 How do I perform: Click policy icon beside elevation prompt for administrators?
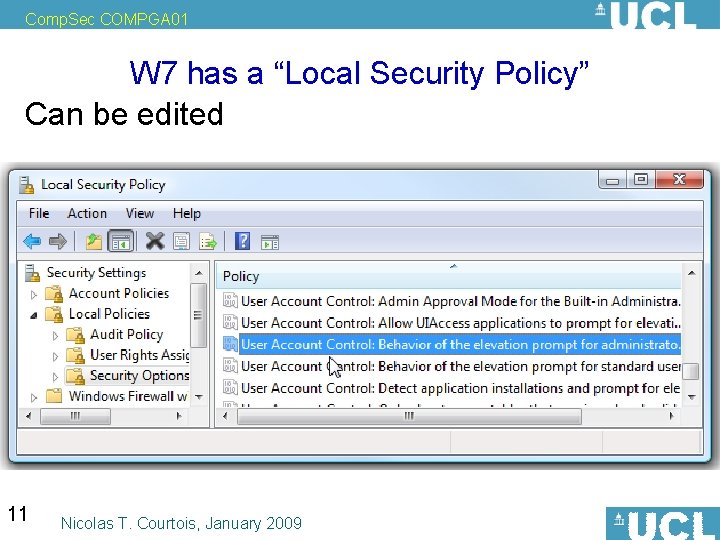pyautogui.click(x=230, y=344)
